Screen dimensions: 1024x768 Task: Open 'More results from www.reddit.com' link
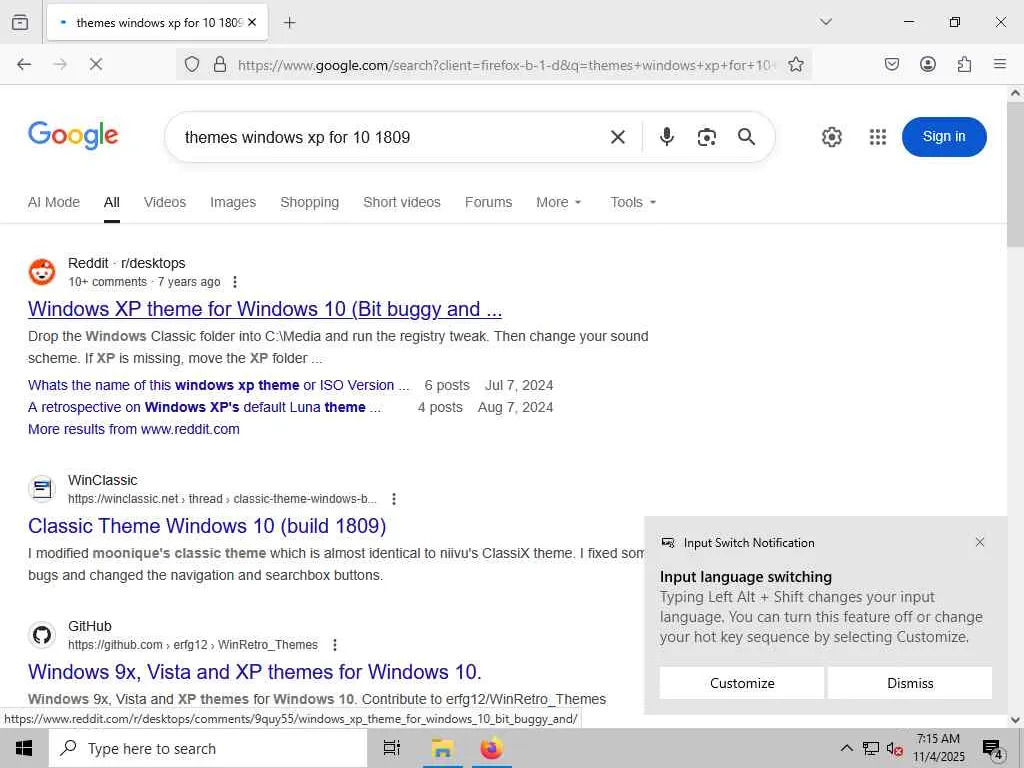pos(134,429)
